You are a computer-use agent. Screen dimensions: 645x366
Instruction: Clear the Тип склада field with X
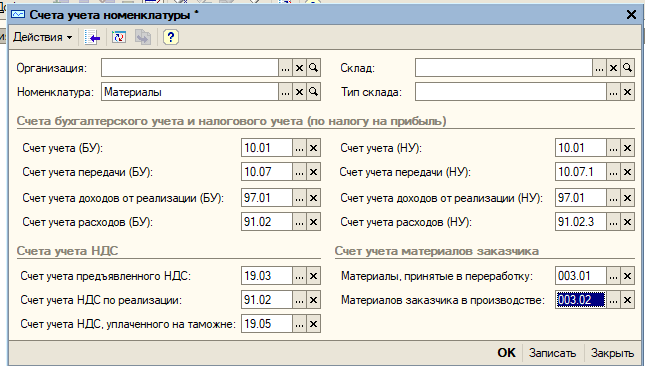click(x=627, y=92)
